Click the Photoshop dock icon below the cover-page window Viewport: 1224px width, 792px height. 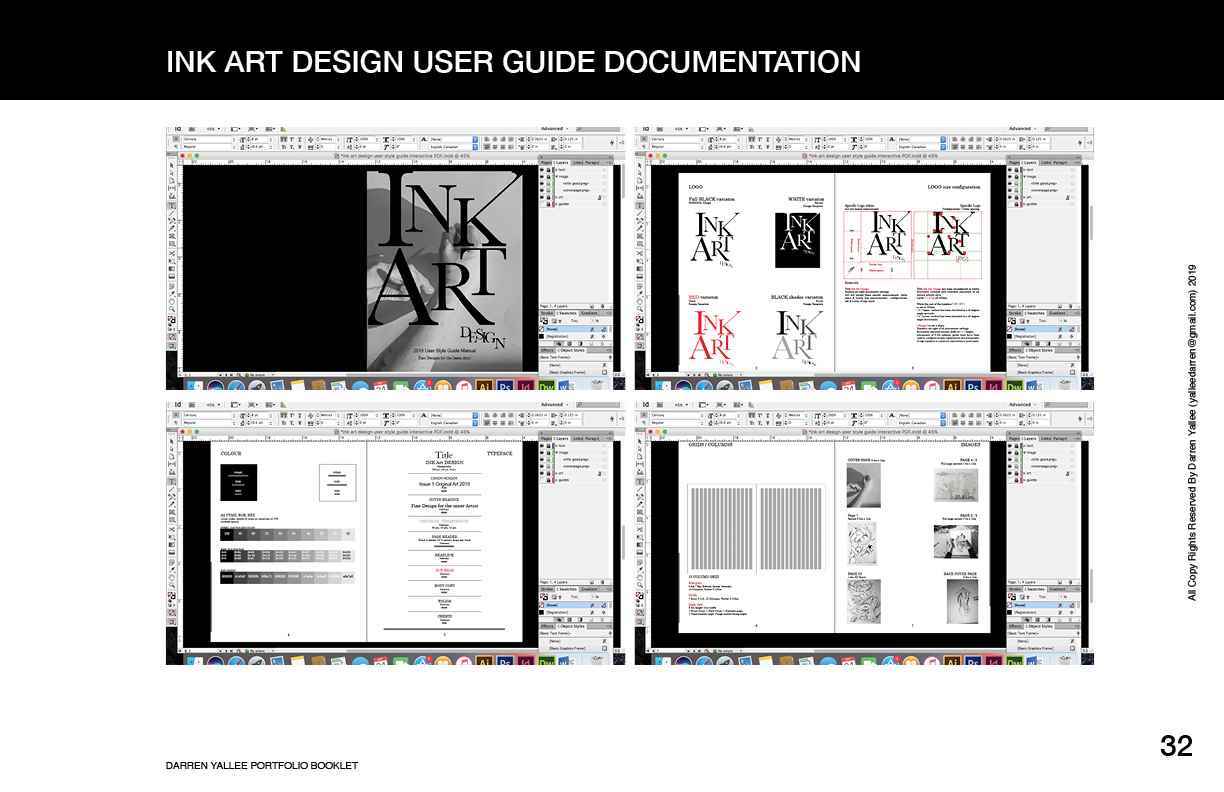coord(505,386)
